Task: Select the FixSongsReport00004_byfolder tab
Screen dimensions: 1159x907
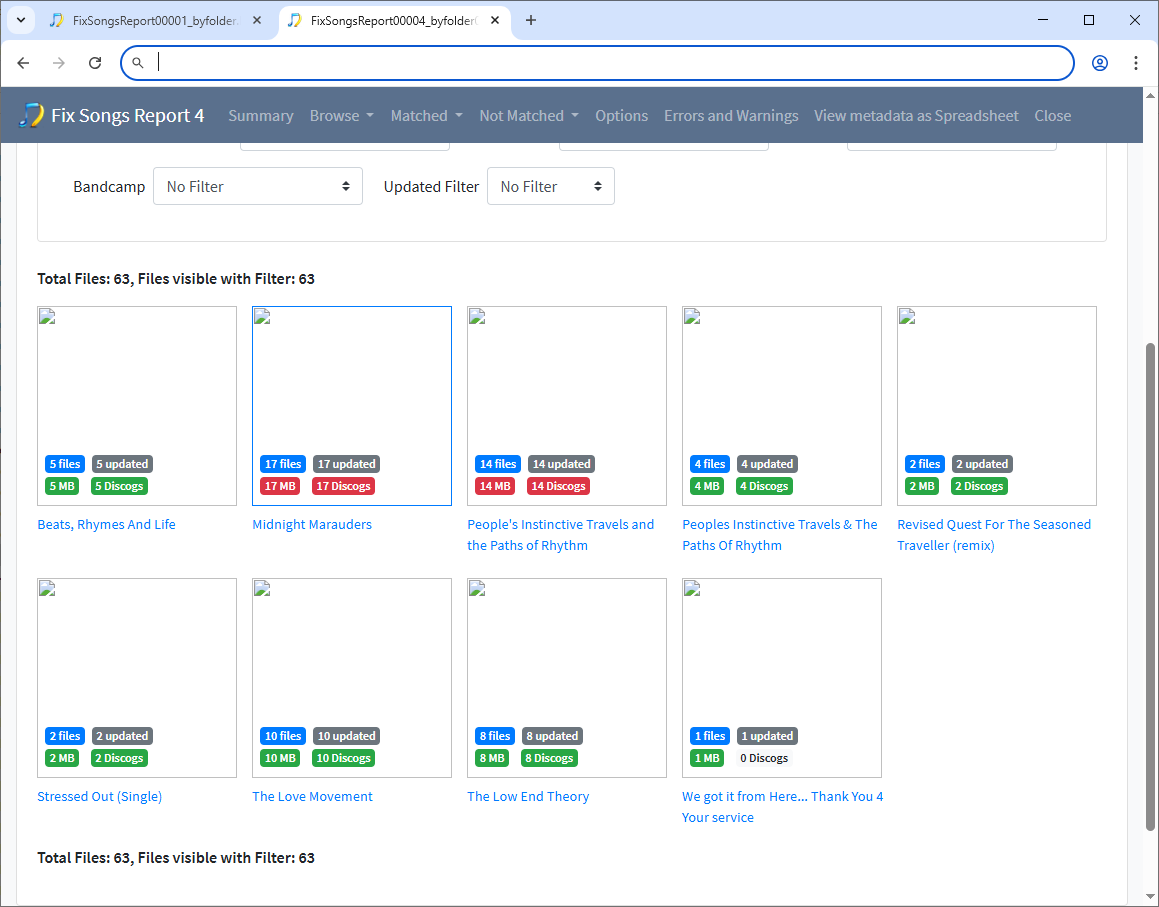Action: tap(393, 21)
